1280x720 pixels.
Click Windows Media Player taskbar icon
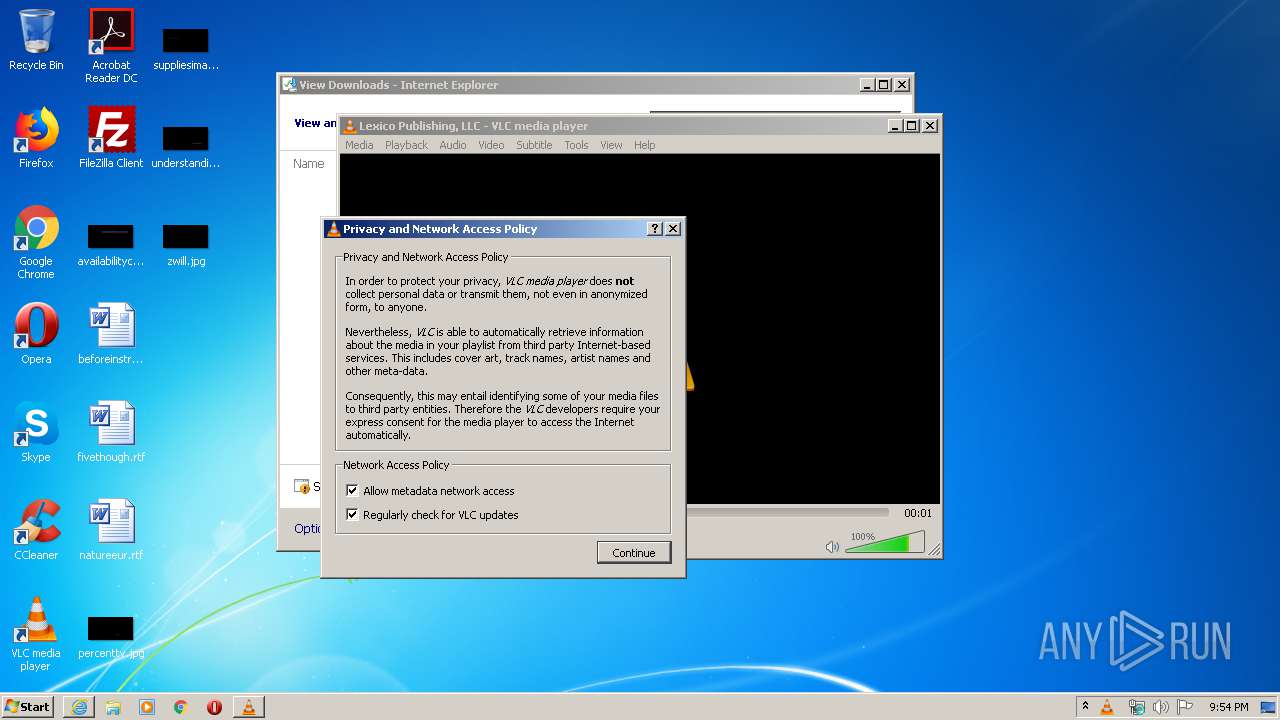(x=147, y=707)
